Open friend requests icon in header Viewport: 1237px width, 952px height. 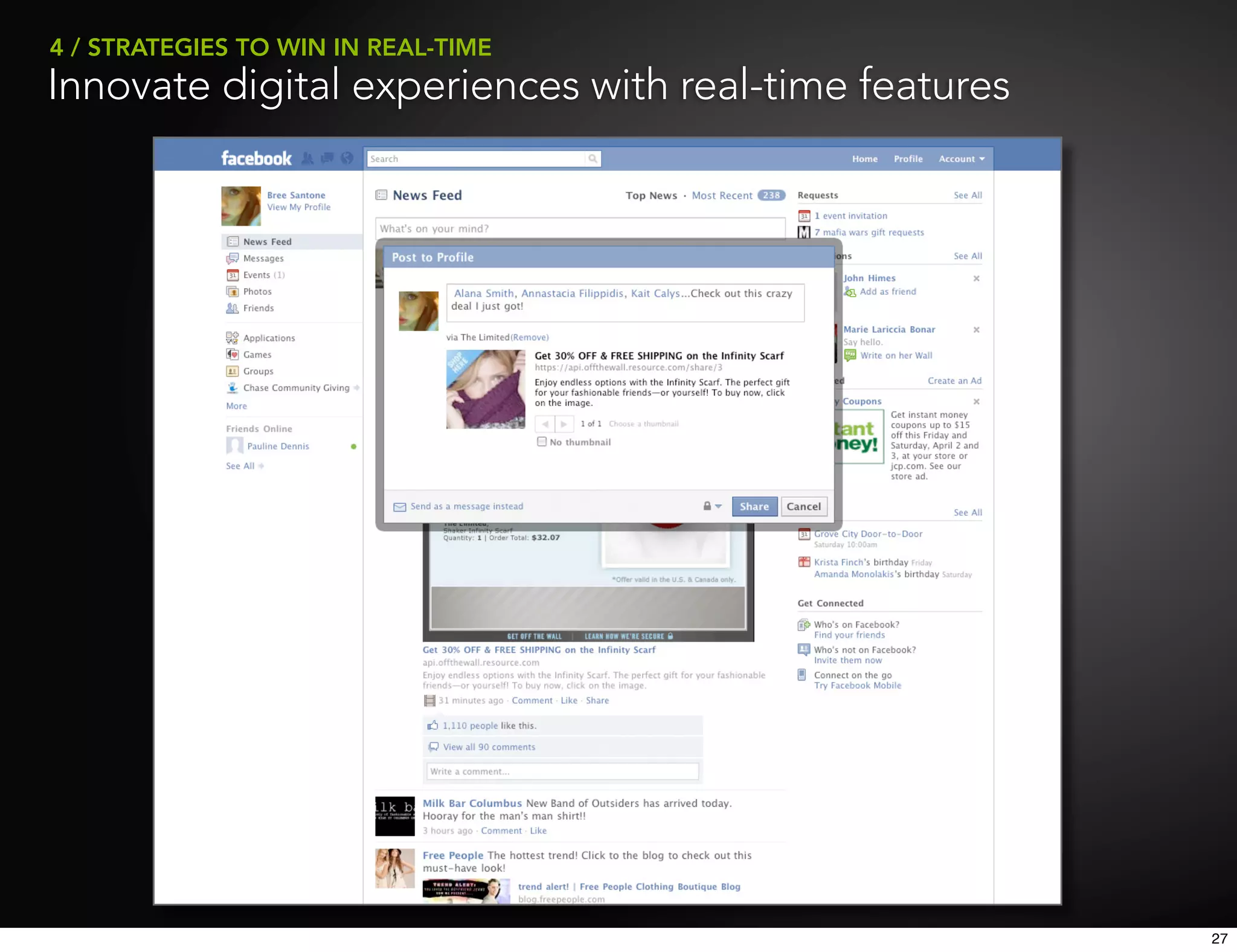click(307, 158)
